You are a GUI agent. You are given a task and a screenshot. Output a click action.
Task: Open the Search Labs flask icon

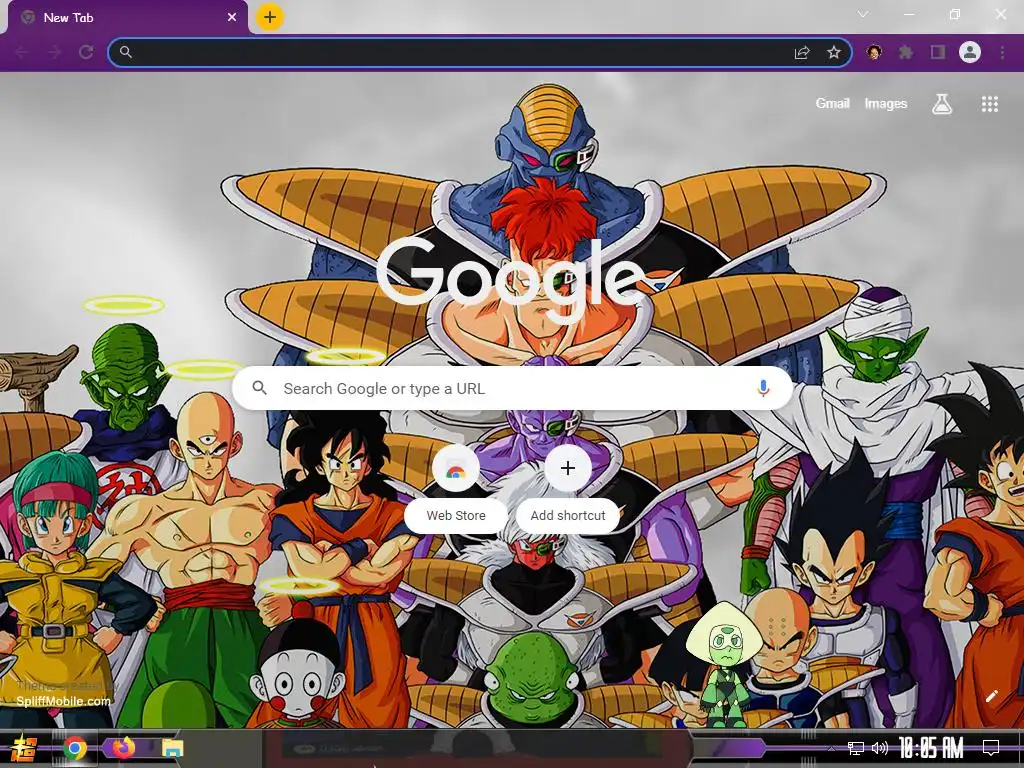pyautogui.click(x=942, y=103)
